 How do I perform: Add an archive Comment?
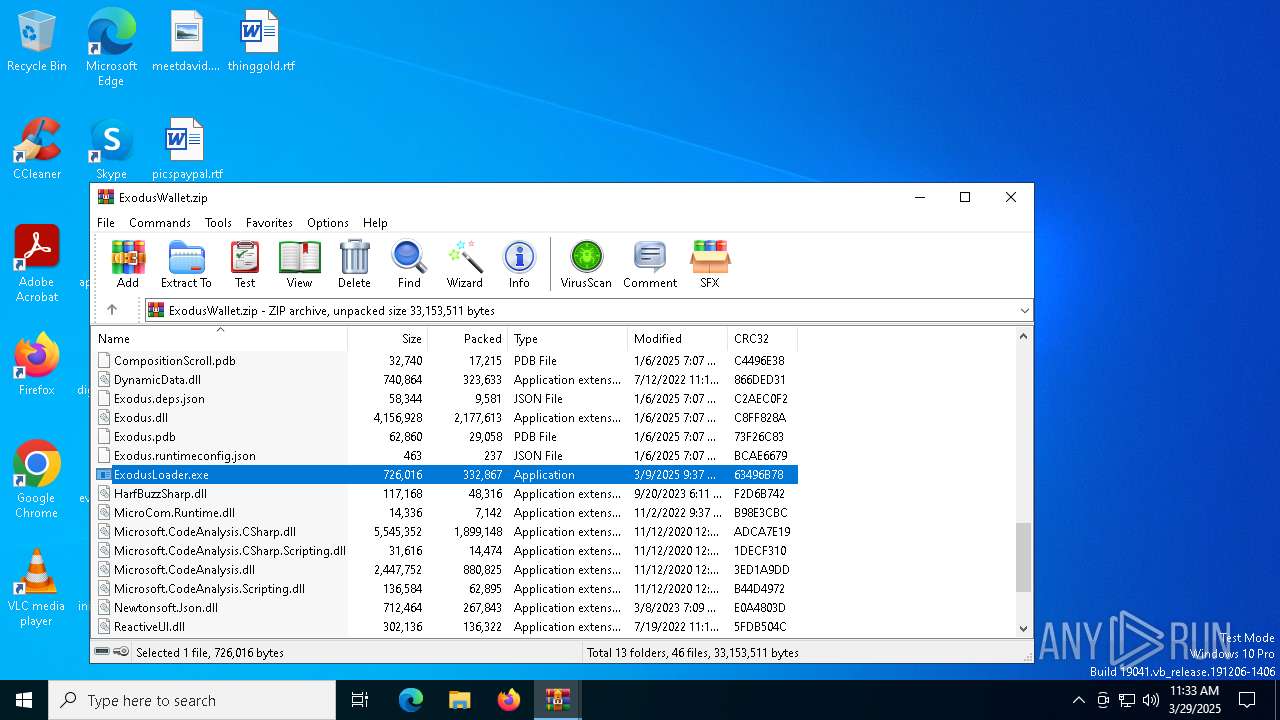coord(650,264)
